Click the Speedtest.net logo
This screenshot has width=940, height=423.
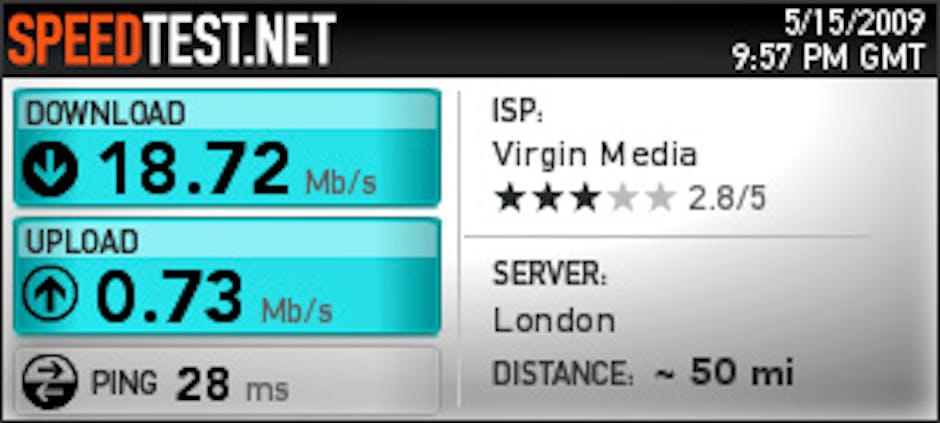tap(170, 39)
